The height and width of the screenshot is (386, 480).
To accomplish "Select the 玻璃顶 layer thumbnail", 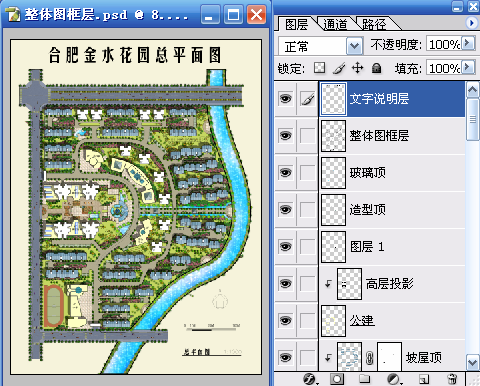I will [x=333, y=173].
